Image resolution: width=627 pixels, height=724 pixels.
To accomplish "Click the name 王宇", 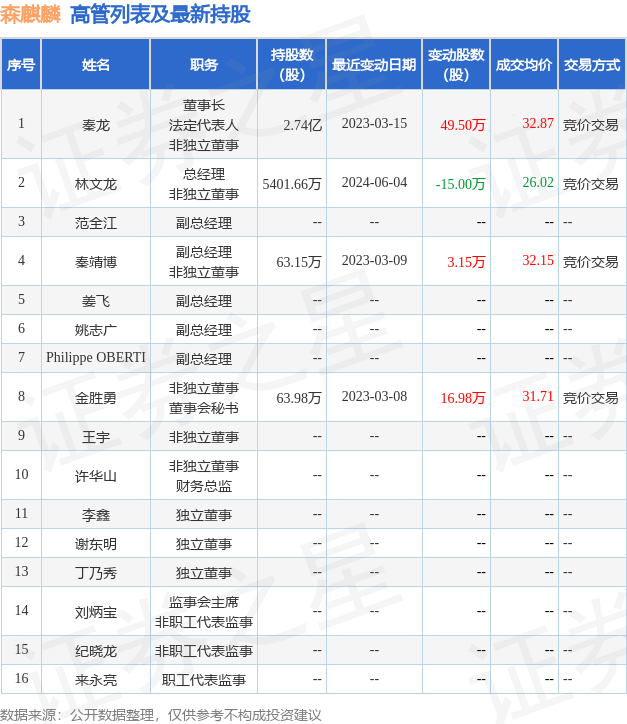I will click(x=96, y=437).
